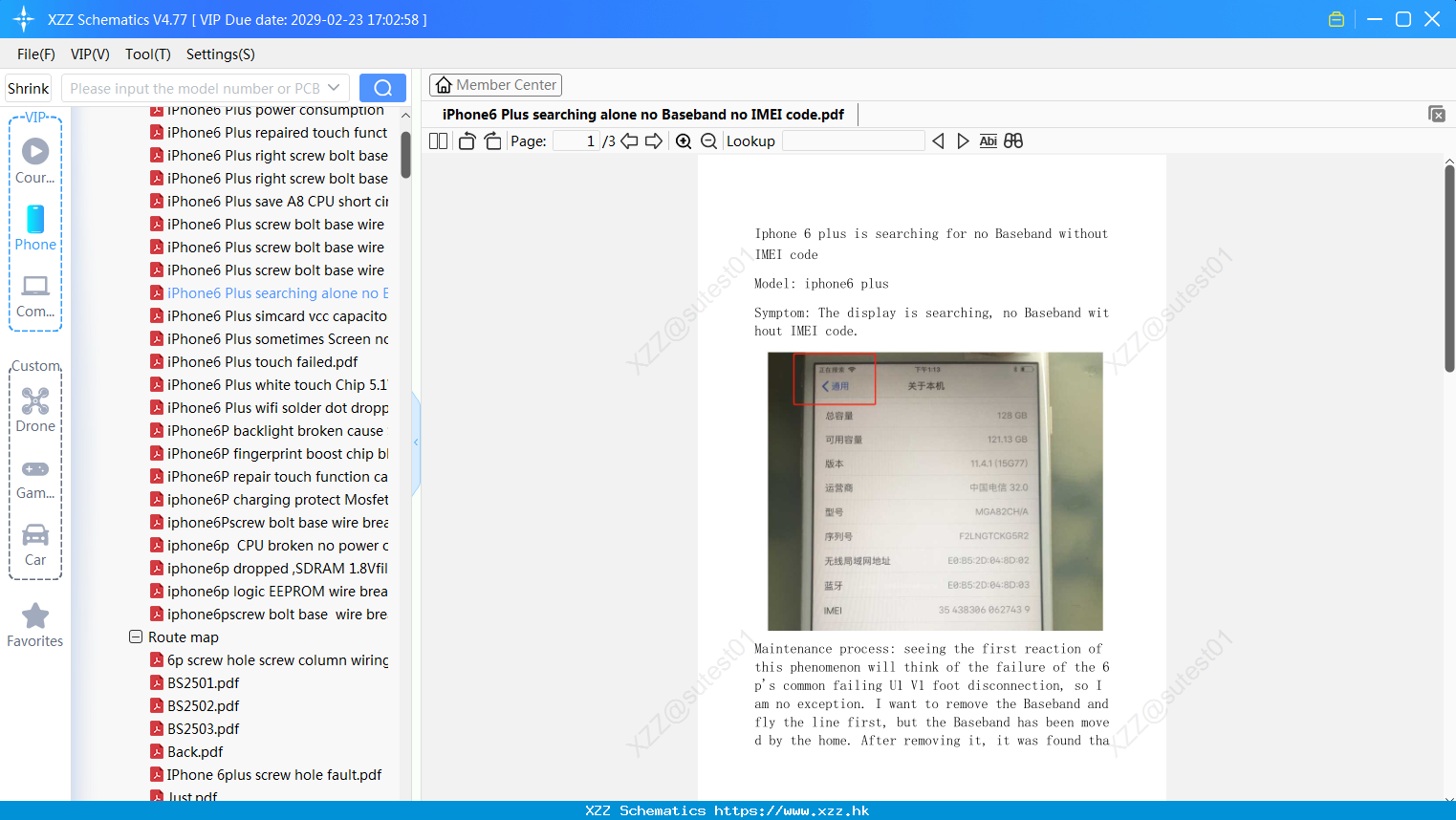The width and height of the screenshot is (1456, 820).
Task: Open iPhone6 Plus touch failed.pdf
Action: pyautogui.click(x=254, y=361)
